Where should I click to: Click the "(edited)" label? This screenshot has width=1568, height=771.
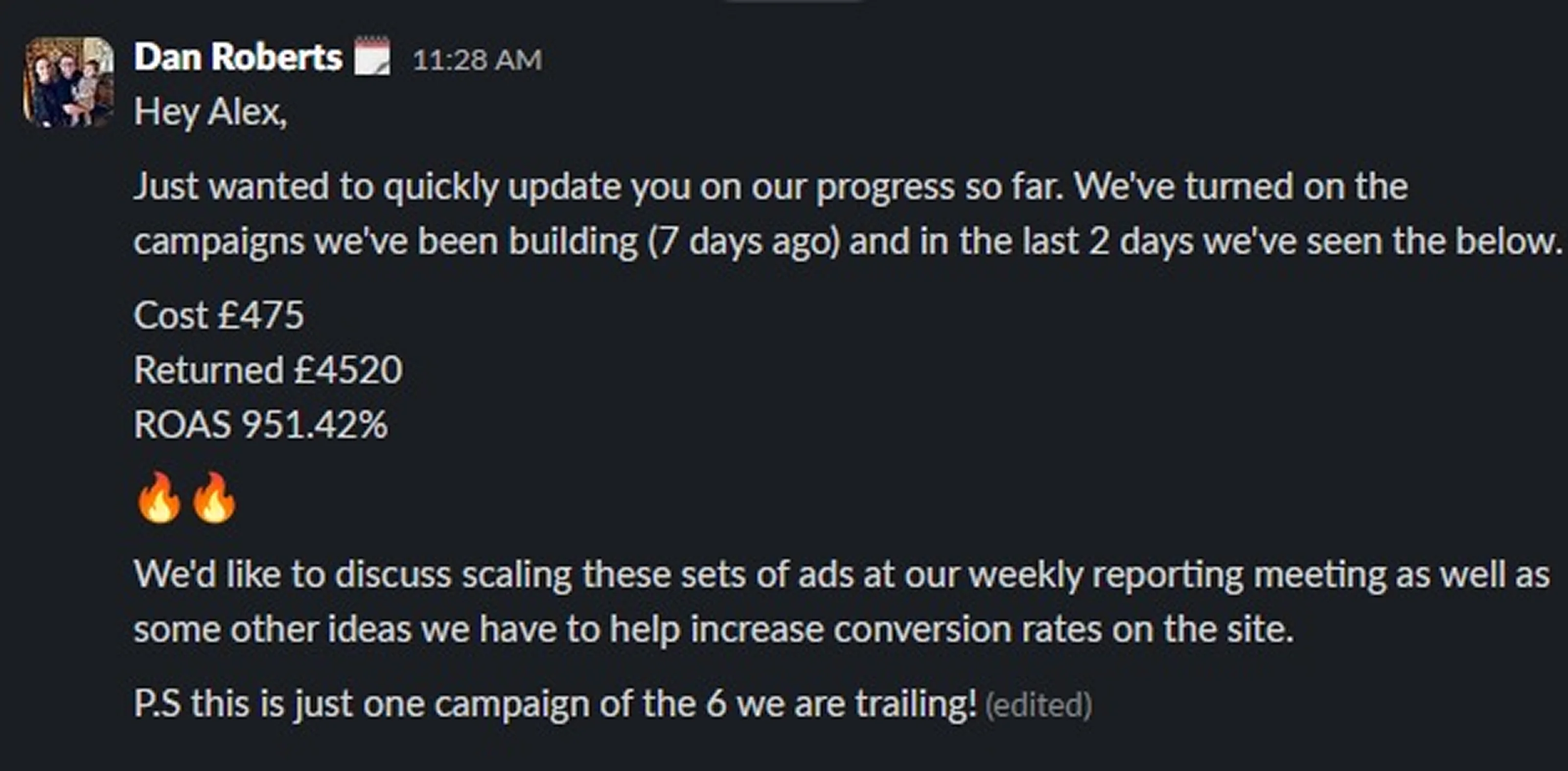click(1038, 704)
